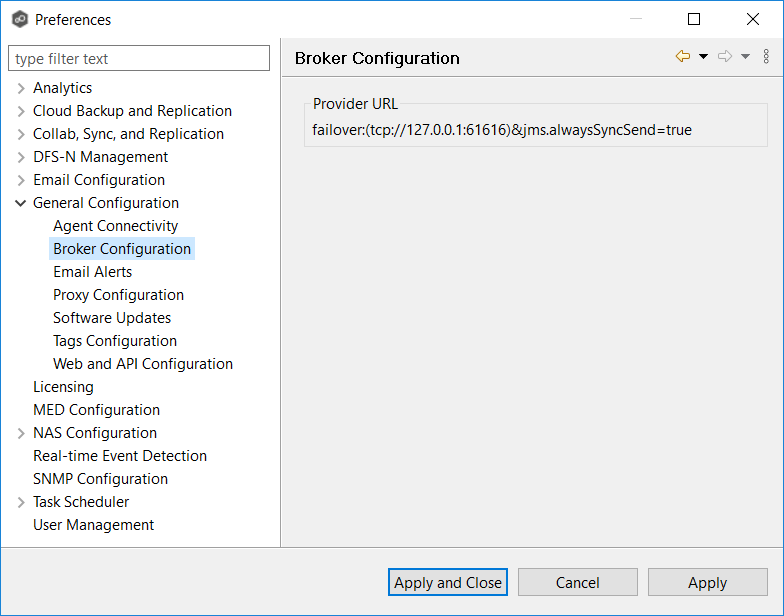Click the Cancel button
Screen dimensions: 784x616
[x=577, y=582]
